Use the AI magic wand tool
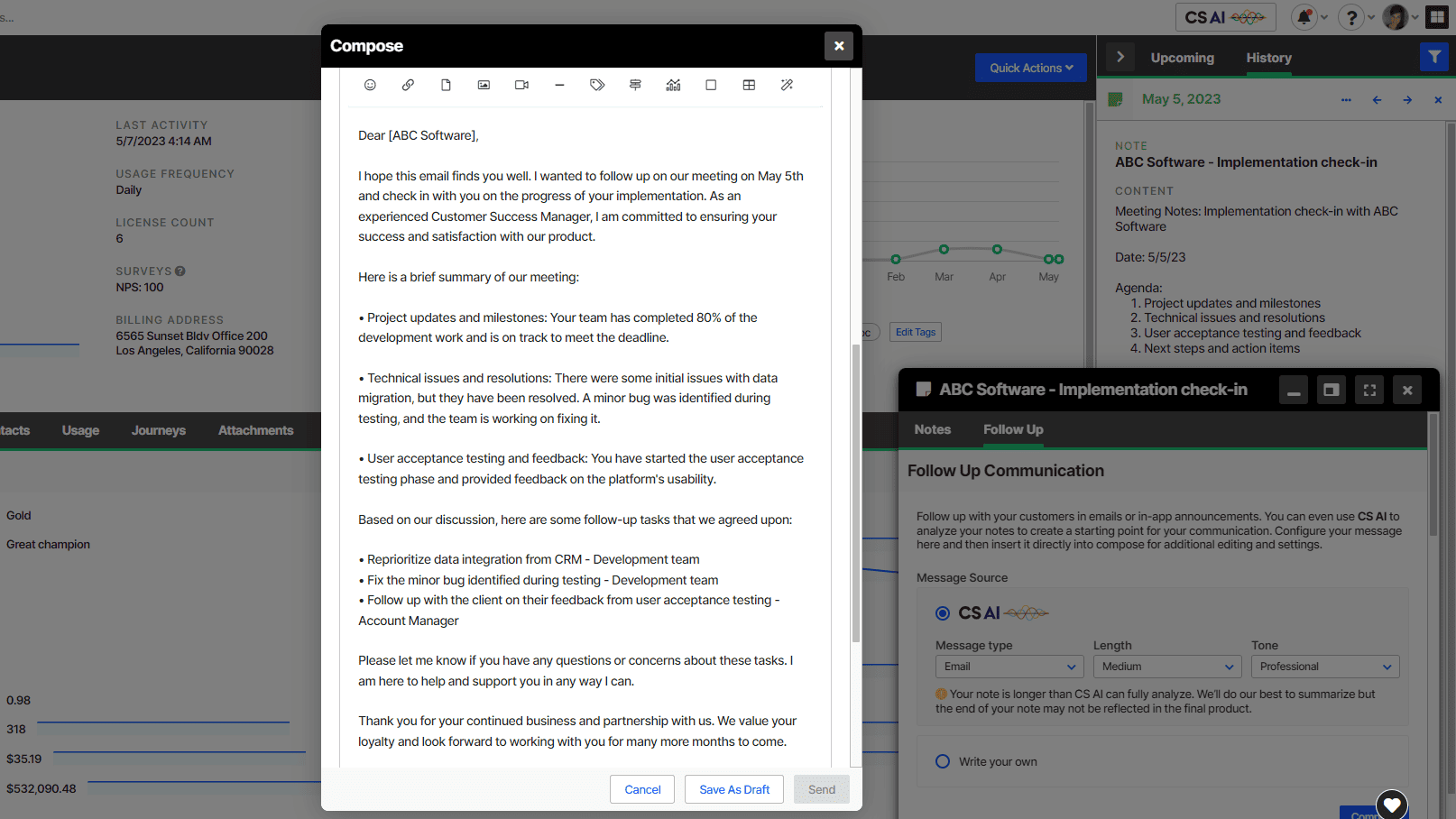The width and height of the screenshot is (1456, 819). (787, 84)
